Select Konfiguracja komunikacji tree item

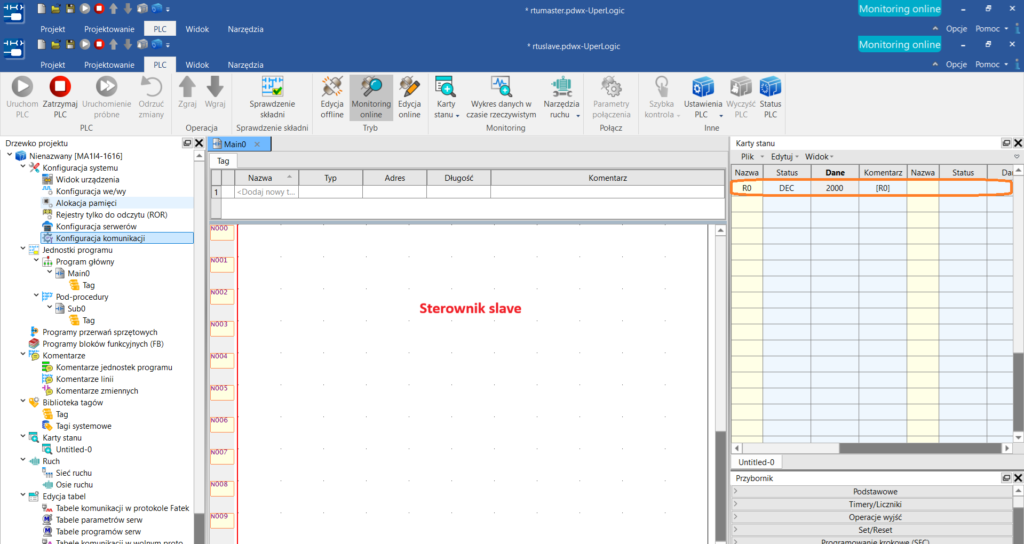(100, 238)
